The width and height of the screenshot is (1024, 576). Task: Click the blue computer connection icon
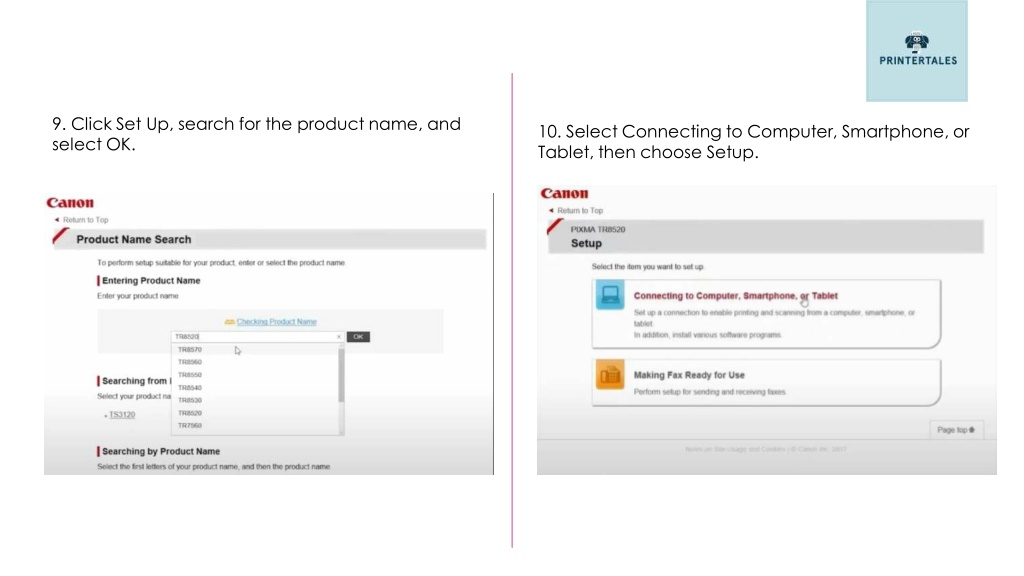click(610, 296)
